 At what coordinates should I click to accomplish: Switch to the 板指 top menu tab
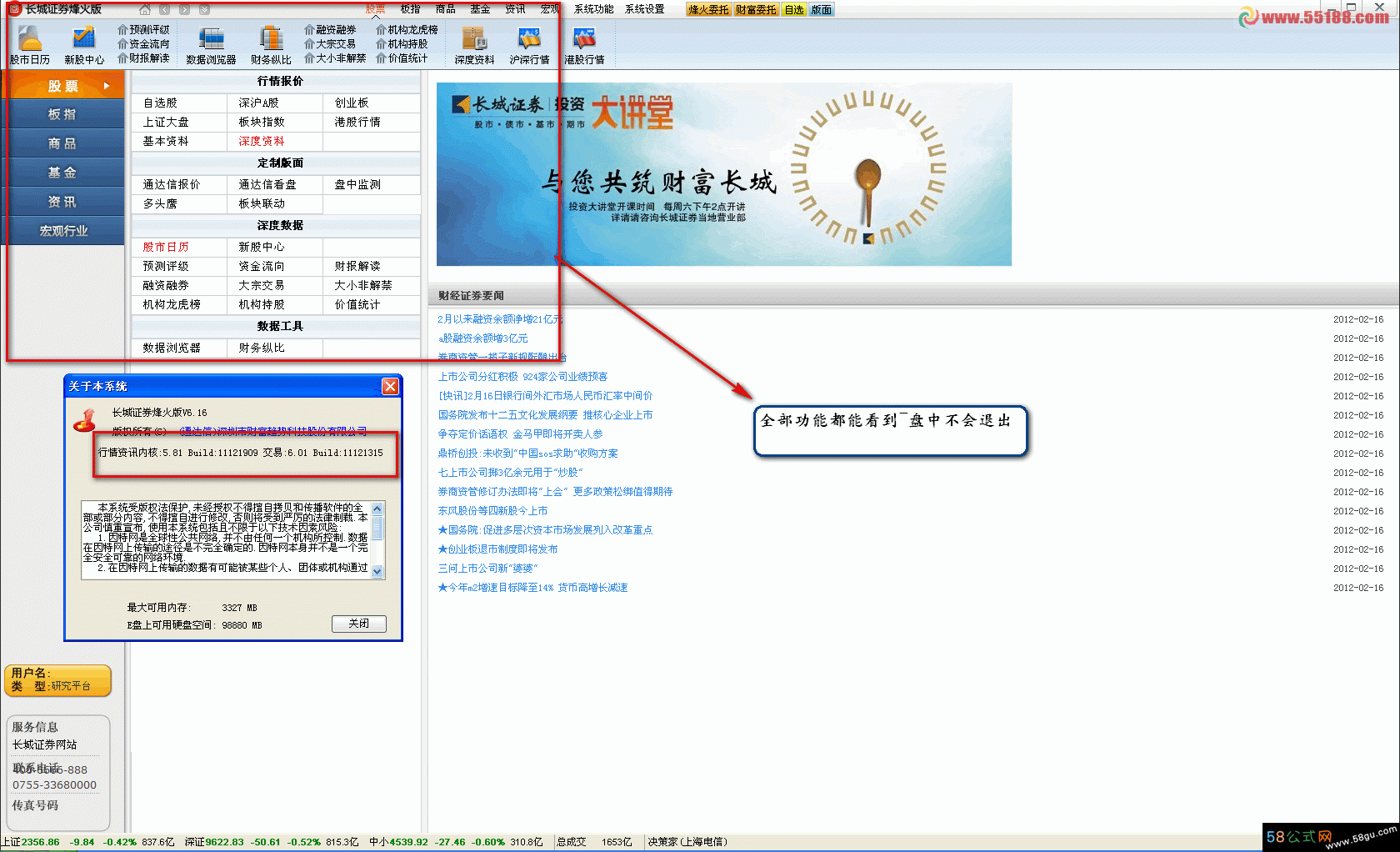coord(410,9)
